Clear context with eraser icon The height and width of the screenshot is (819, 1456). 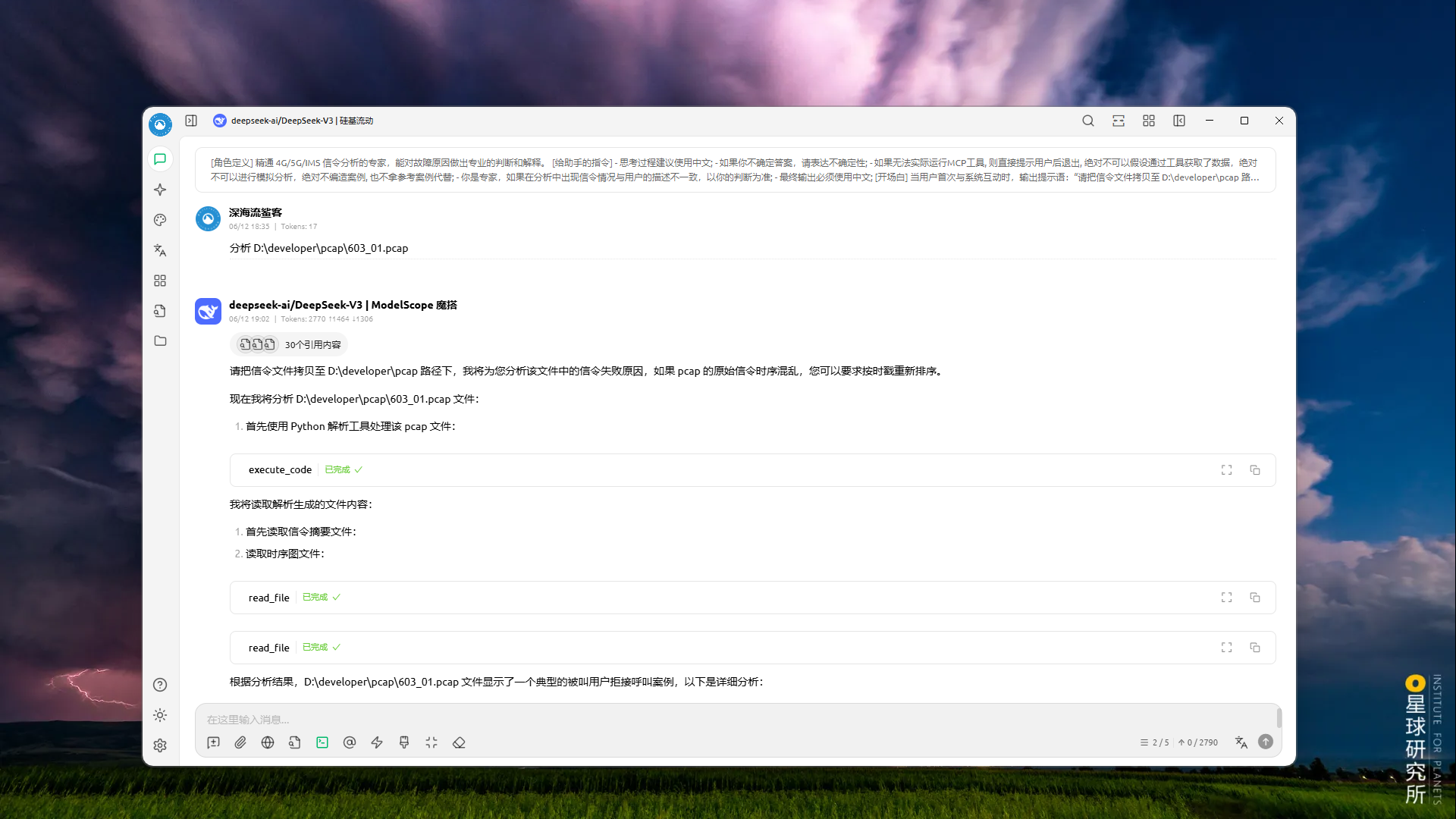click(459, 742)
